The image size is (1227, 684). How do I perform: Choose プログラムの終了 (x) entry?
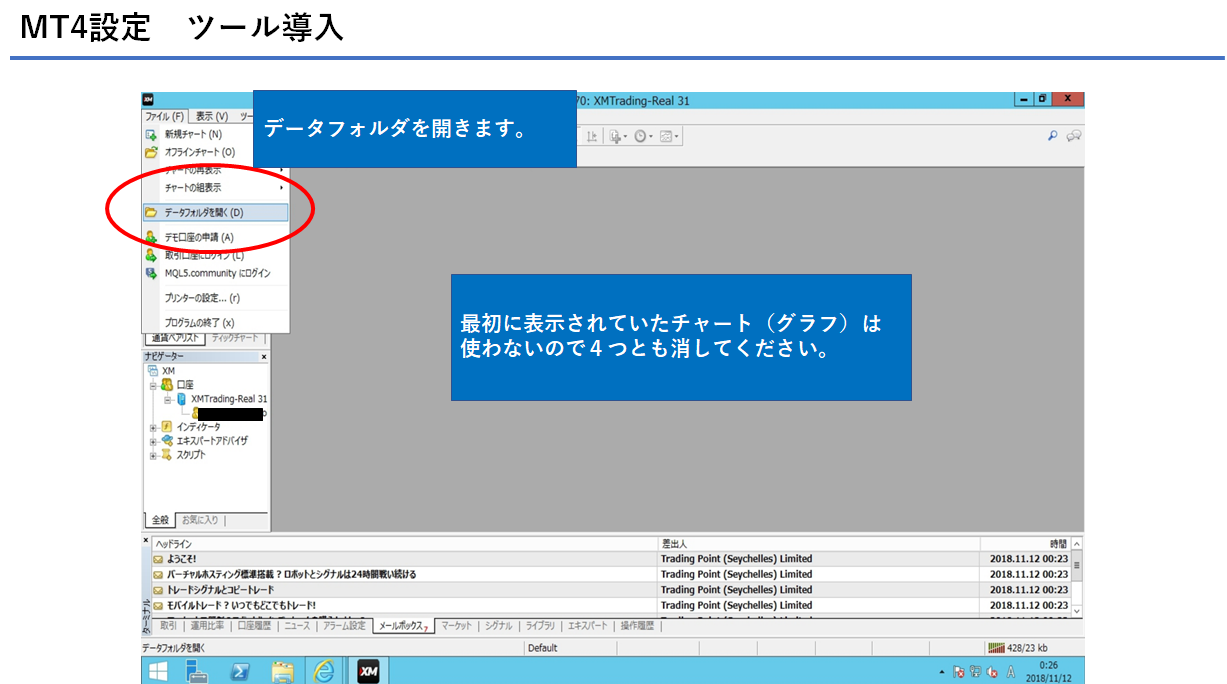[199, 322]
